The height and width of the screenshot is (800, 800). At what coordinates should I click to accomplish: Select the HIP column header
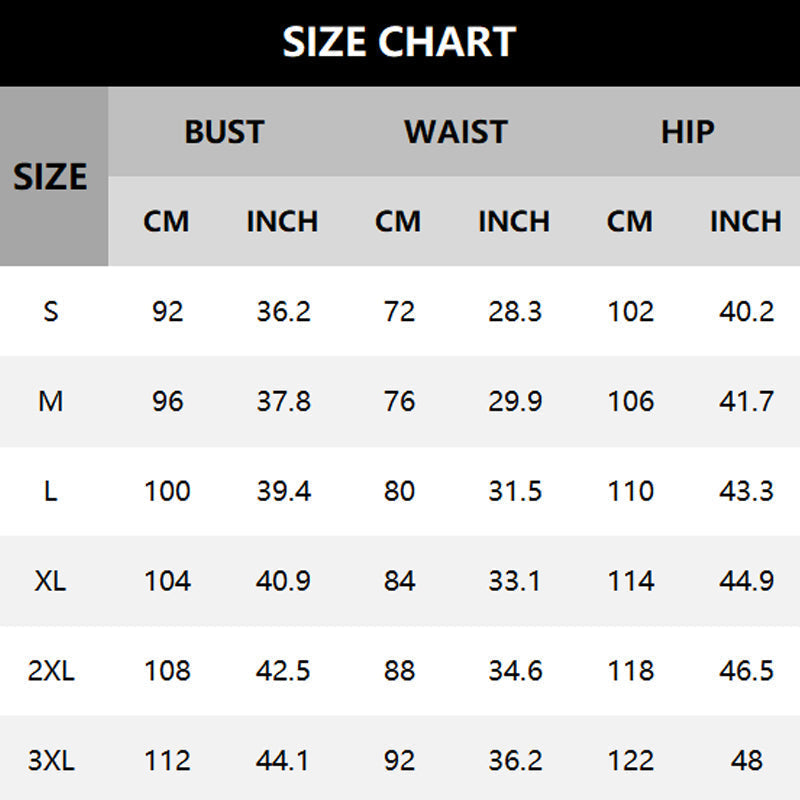[x=688, y=132]
